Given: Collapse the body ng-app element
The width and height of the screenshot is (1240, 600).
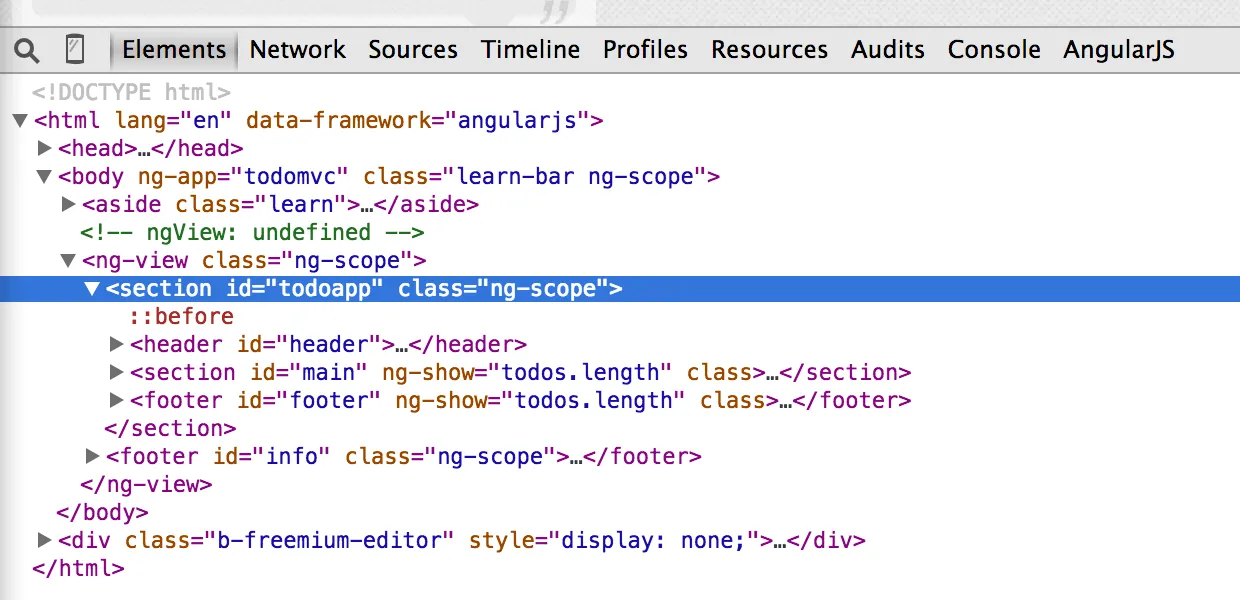Looking at the screenshot, I should coord(44,177).
